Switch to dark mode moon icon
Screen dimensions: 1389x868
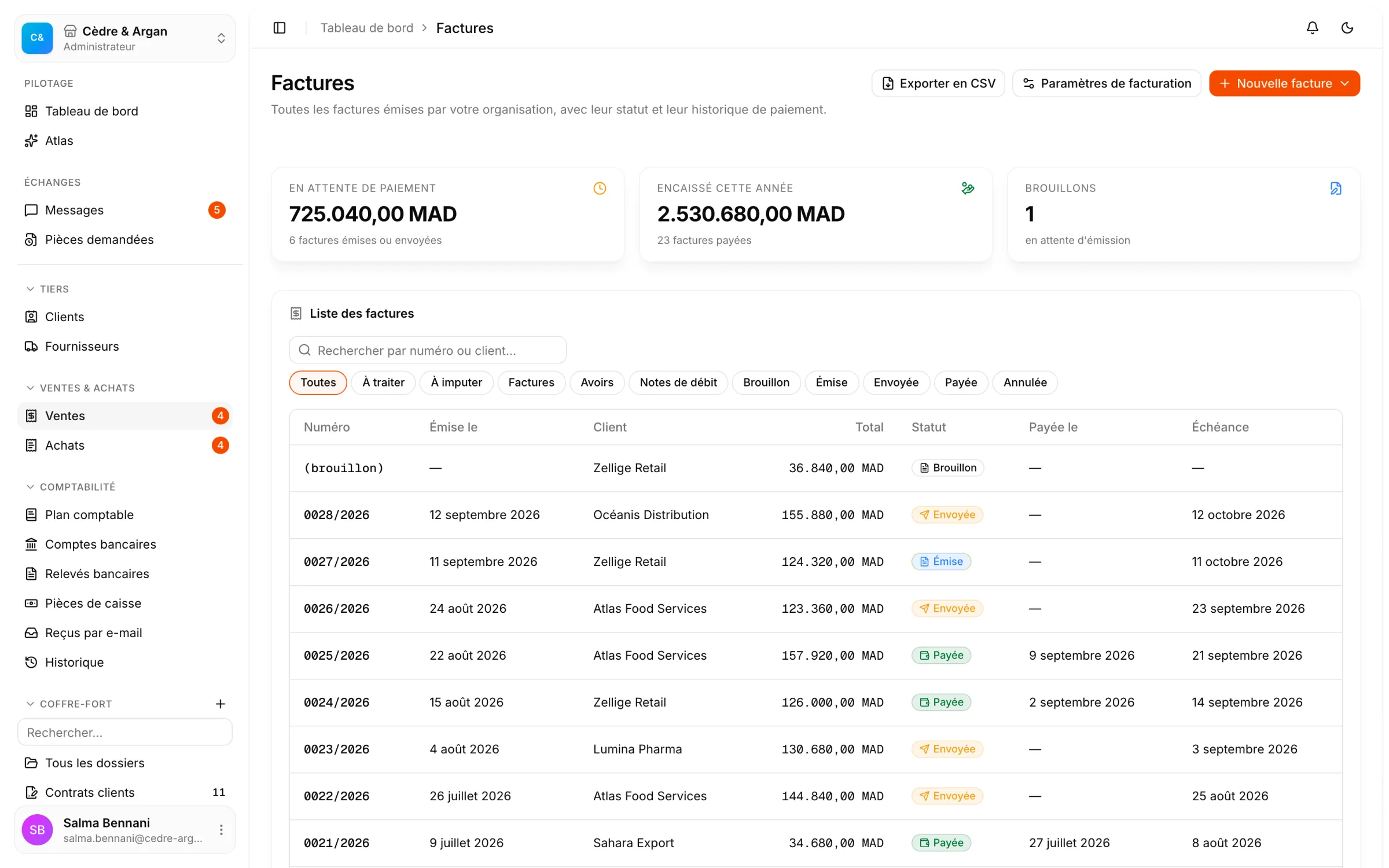click(x=1347, y=28)
